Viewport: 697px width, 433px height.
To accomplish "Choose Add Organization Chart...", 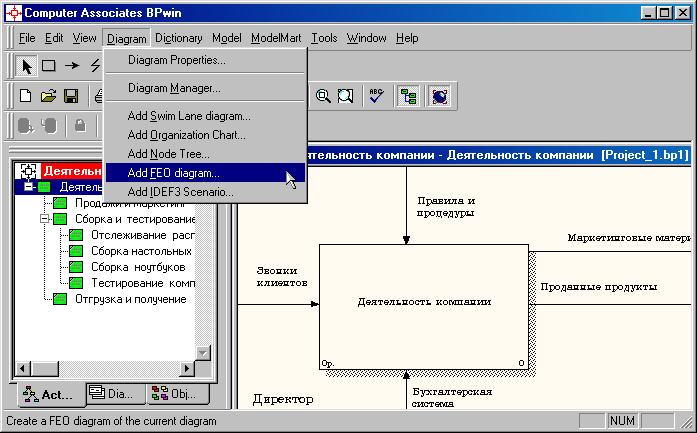I will [x=205, y=135].
